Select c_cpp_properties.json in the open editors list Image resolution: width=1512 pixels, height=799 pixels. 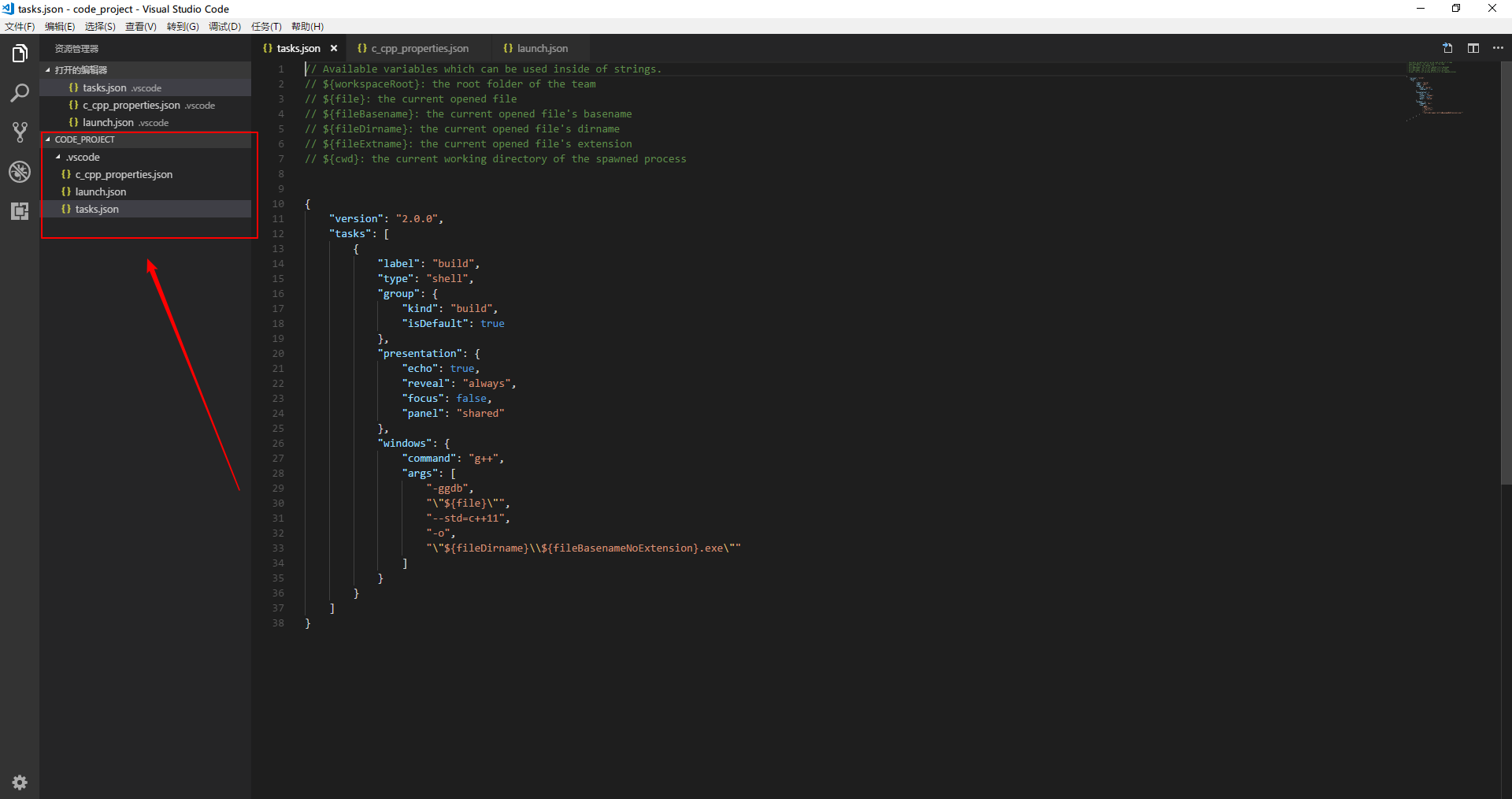pos(131,105)
